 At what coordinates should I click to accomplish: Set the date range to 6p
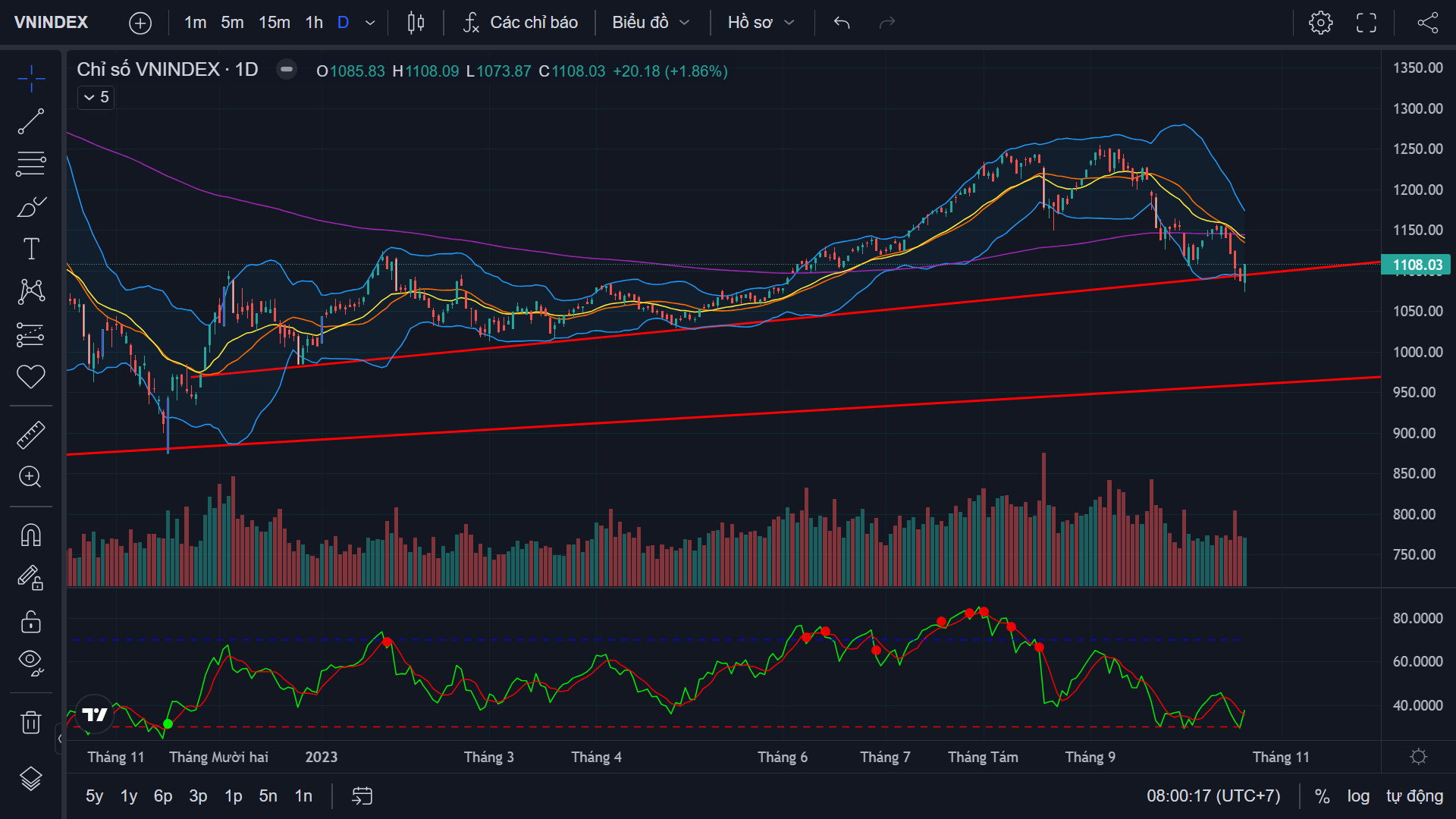click(x=163, y=796)
